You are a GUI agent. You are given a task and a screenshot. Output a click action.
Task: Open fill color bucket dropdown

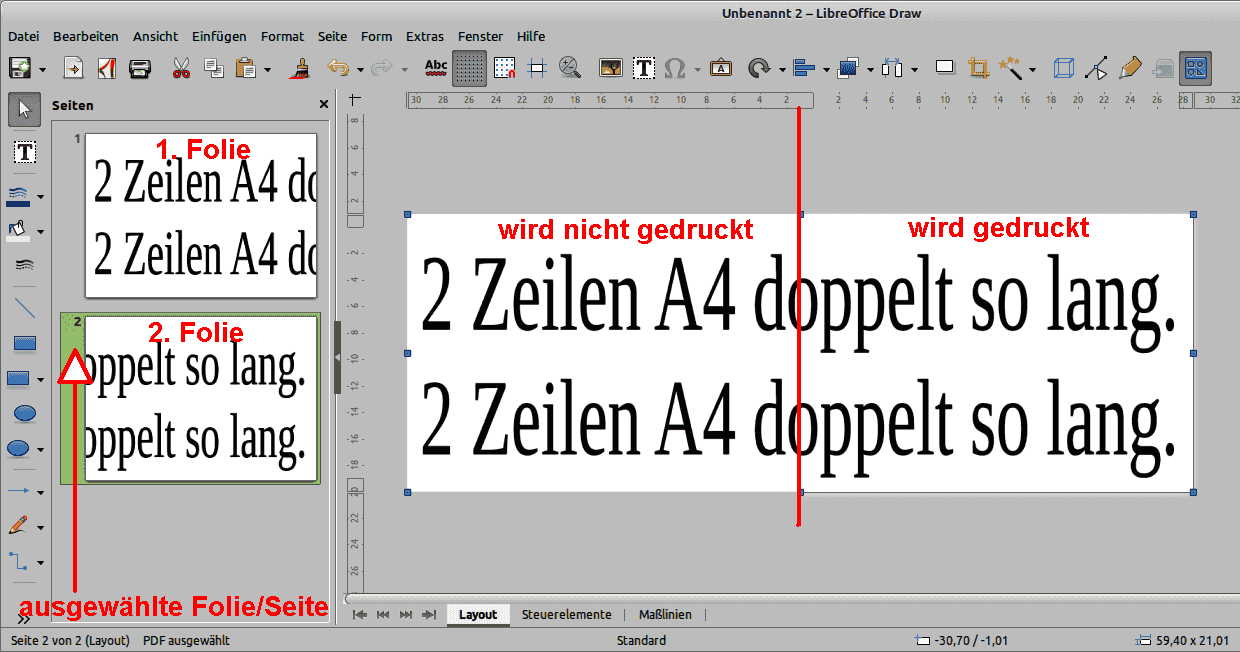(41, 232)
